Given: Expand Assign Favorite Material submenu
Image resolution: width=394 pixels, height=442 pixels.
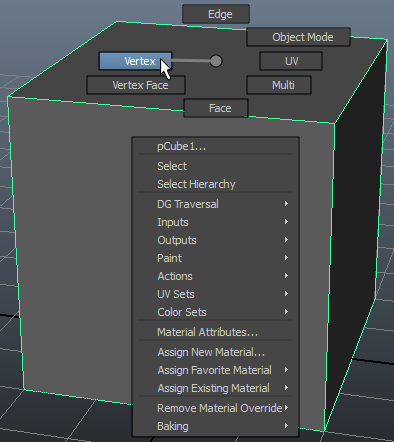Looking at the screenshot, I should coord(215,370).
